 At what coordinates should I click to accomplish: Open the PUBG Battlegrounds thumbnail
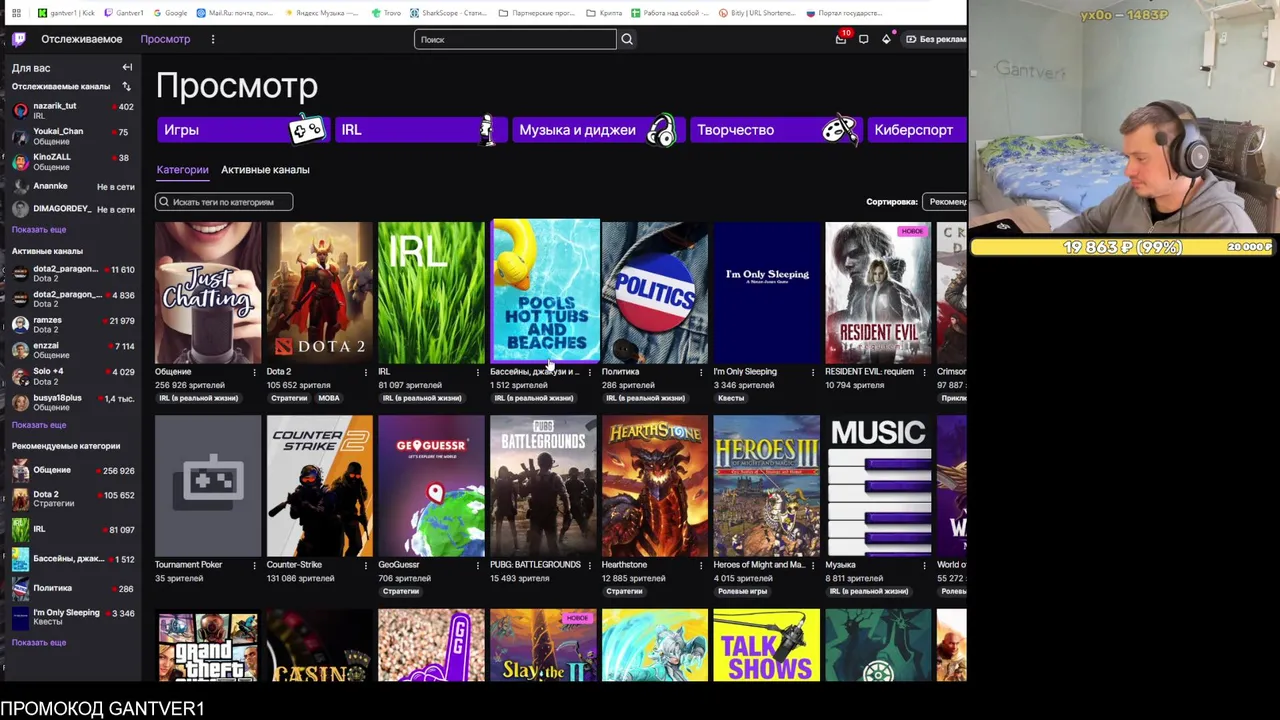pyautogui.click(x=543, y=486)
